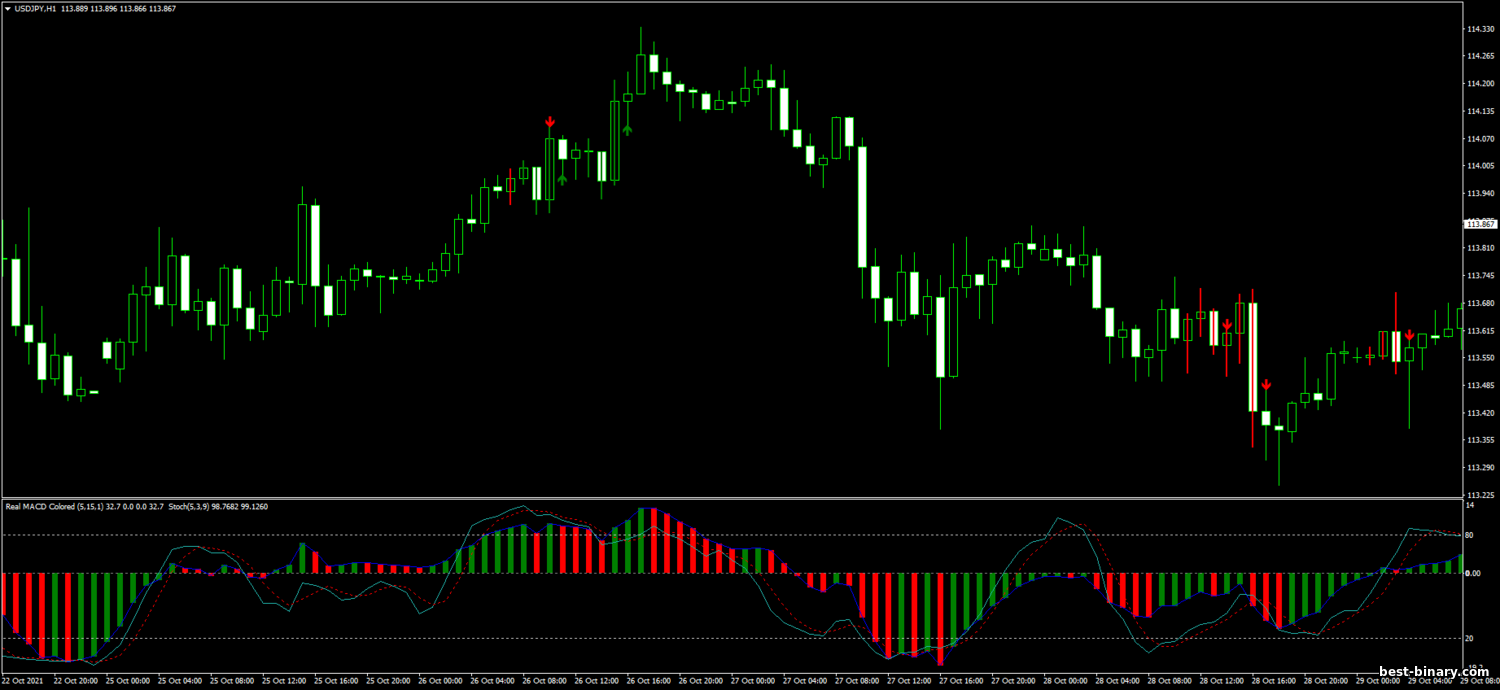Click the stochastic 80 level label
The height and width of the screenshot is (690, 1500).
click(x=1471, y=535)
